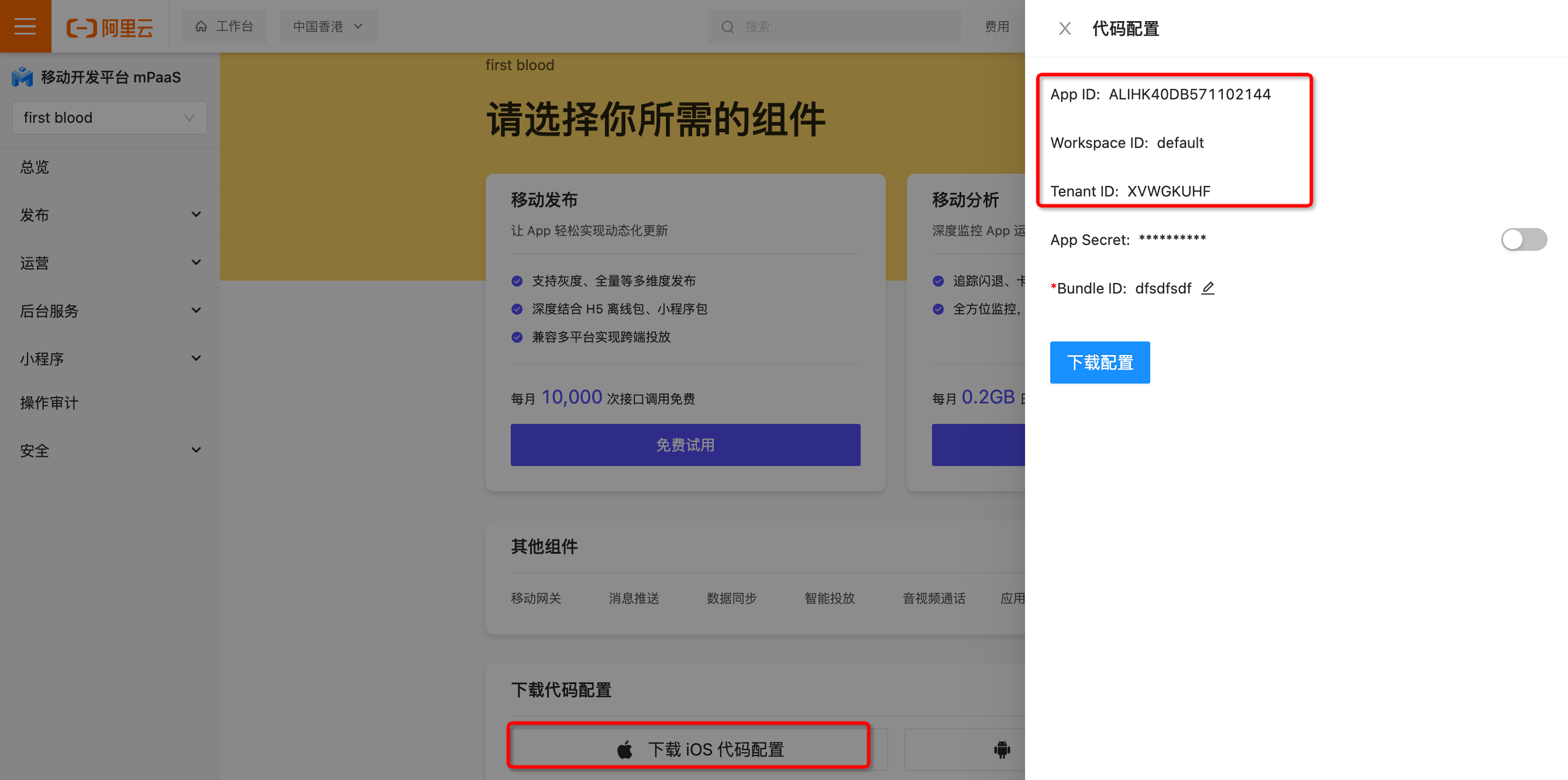Click the search magnifier icon
The image size is (1568, 780).
pos(727,27)
